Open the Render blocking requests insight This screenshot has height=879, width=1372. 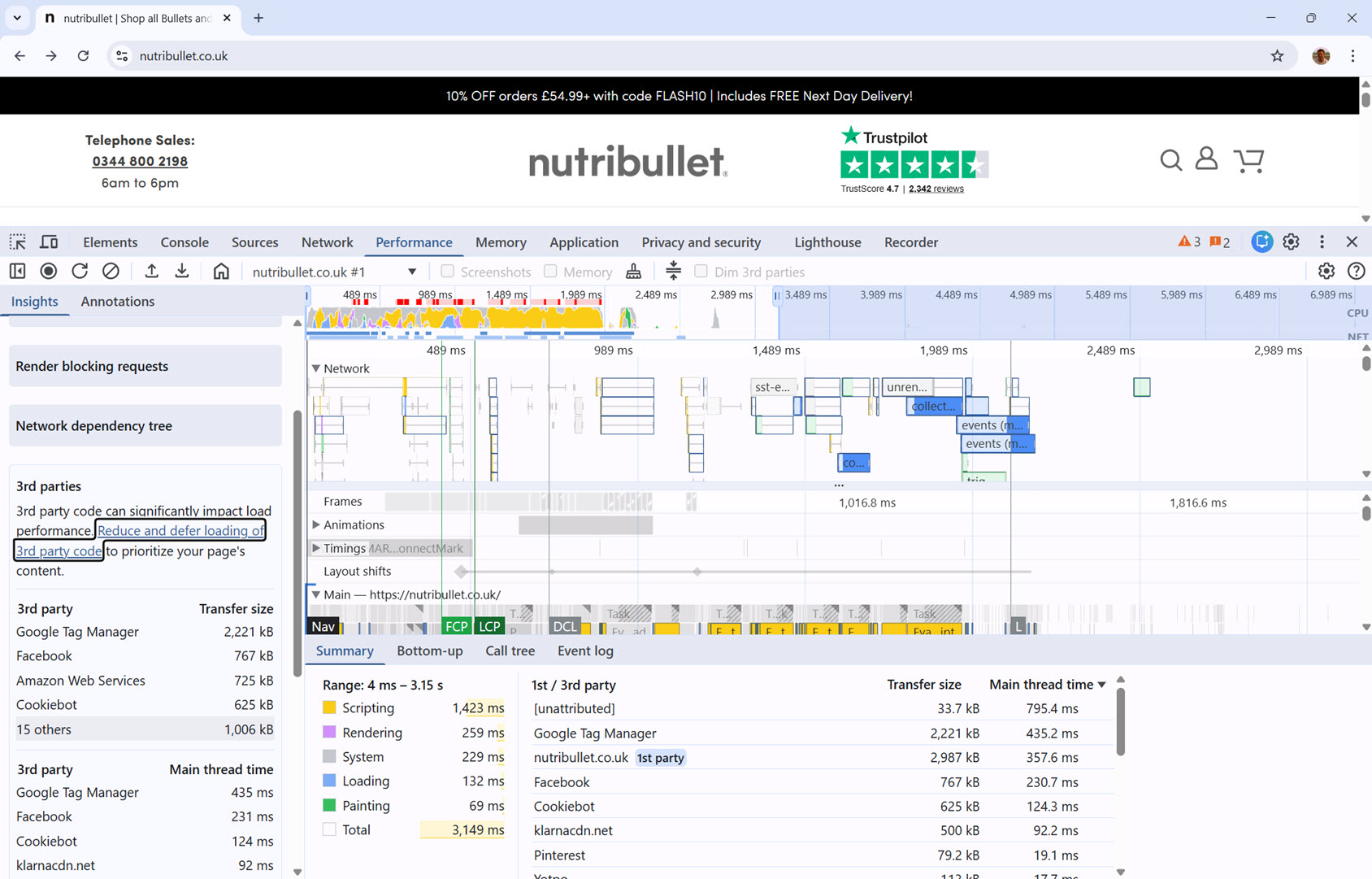(92, 366)
